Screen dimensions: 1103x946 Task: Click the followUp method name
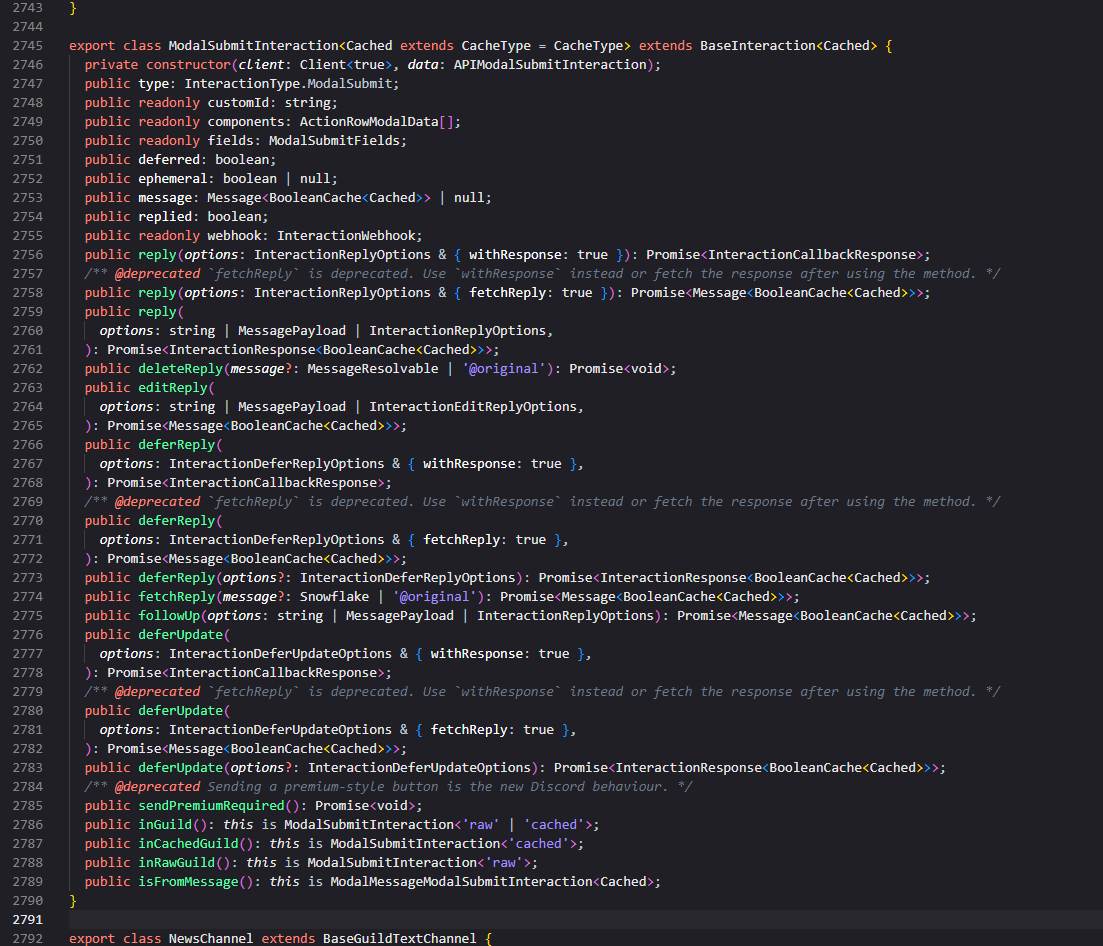tap(169, 615)
